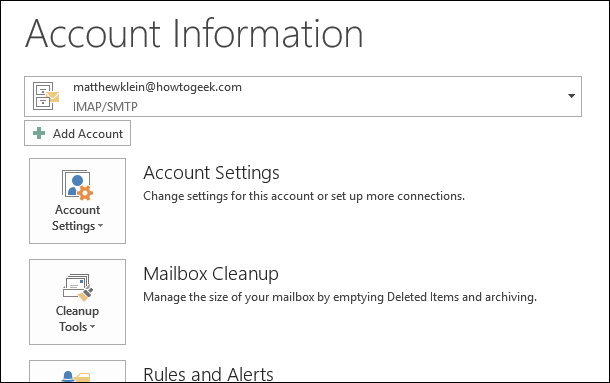Image resolution: width=610 pixels, height=383 pixels.
Task: Click 'Change settings for this account' description
Action: click(x=304, y=196)
